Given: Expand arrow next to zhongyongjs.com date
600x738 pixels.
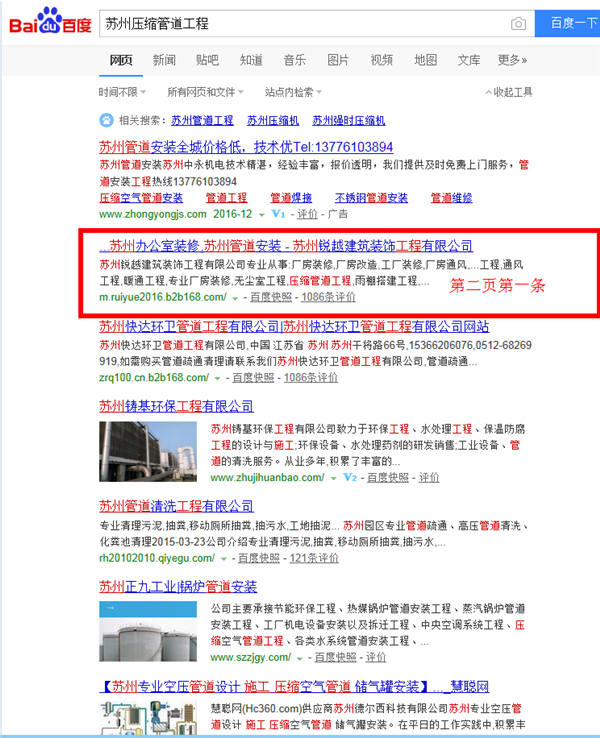Looking at the screenshot, I should click(262, 215).
